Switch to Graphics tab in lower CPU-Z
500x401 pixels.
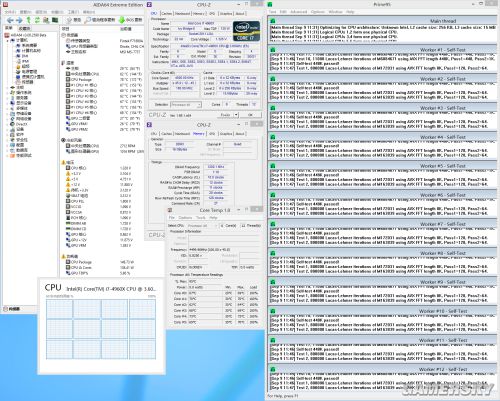click(x=226, y=134)
